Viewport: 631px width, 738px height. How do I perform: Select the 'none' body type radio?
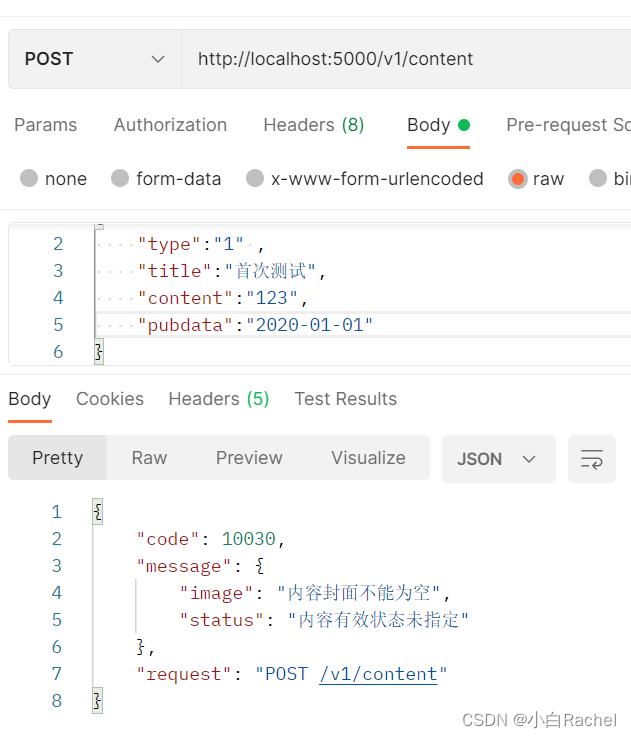point(30,179)
